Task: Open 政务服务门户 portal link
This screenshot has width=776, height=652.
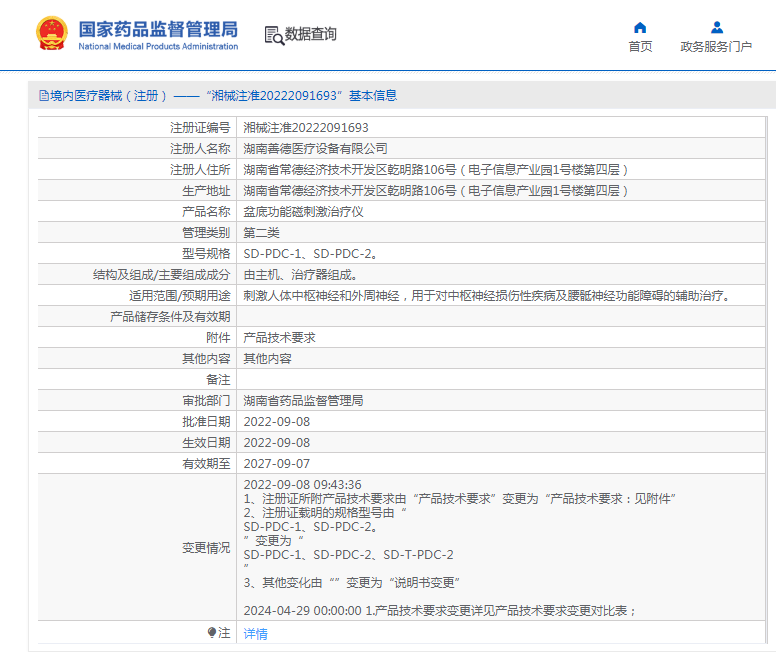Action: click(x=716, y=47)
